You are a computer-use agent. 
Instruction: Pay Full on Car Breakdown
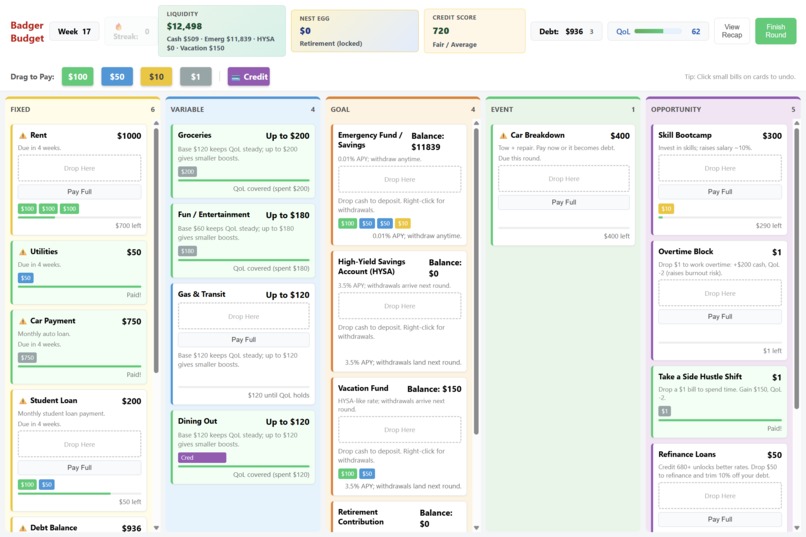564,202
